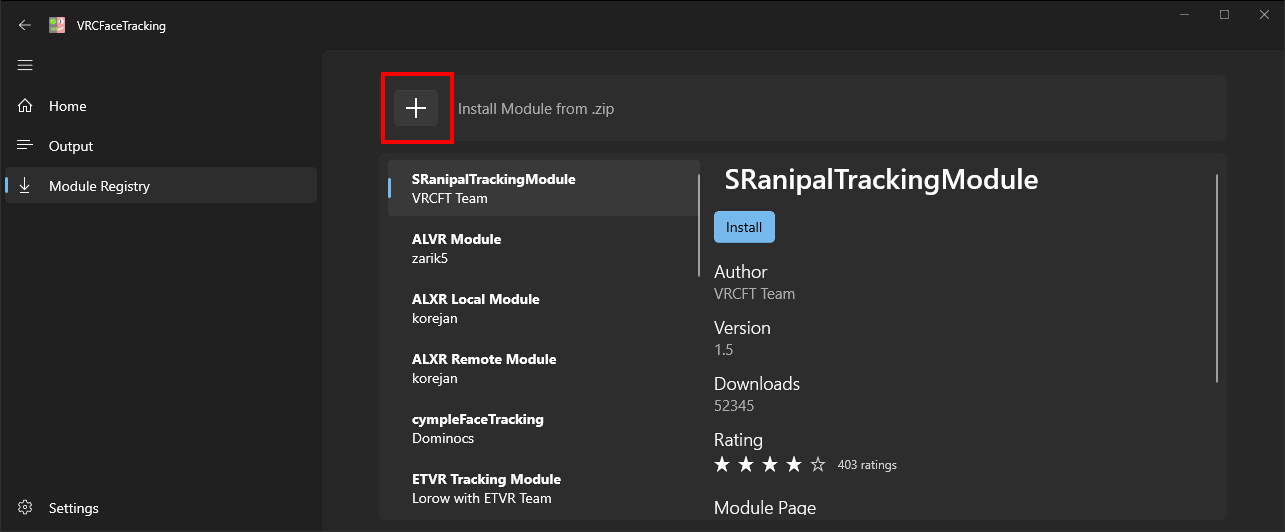Close the VRCFaceTracking window

click(x=1266, y=15)
